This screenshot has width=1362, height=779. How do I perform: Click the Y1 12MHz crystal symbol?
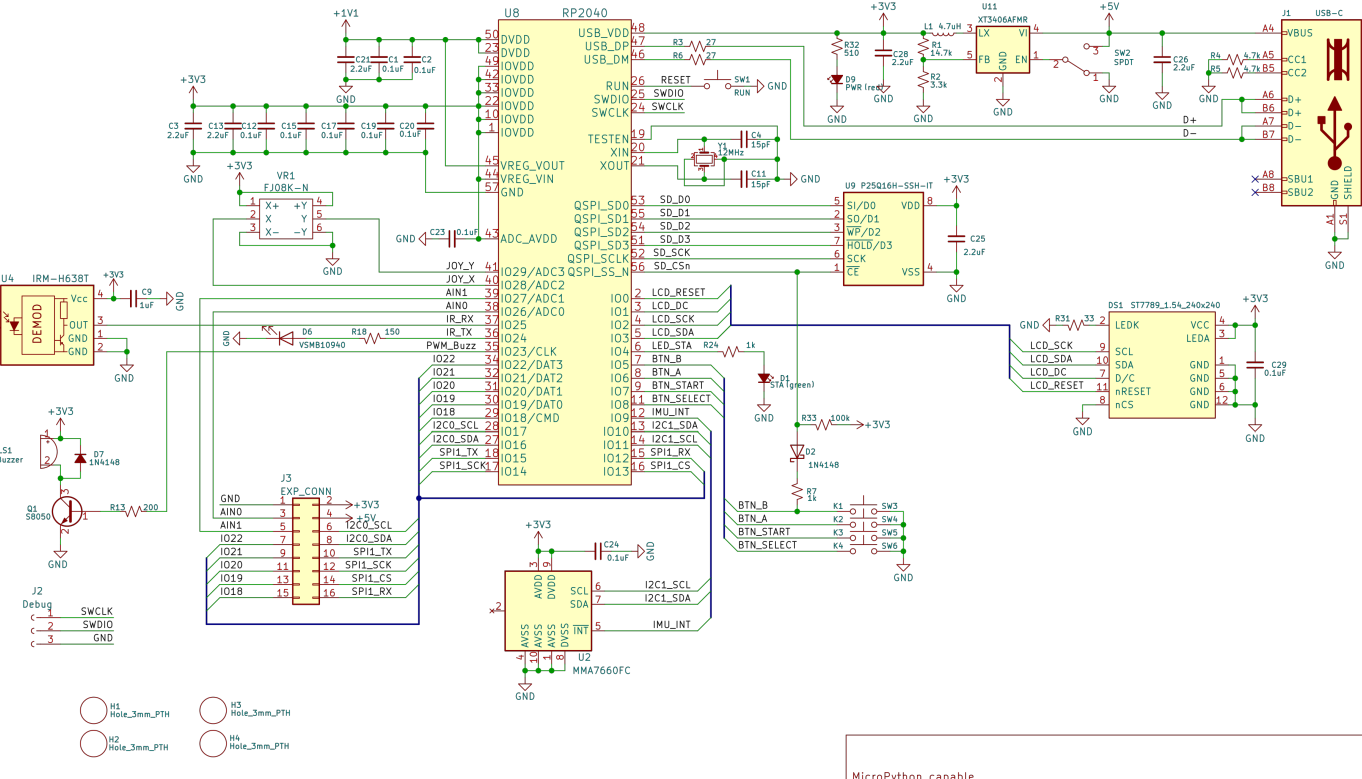705,160
